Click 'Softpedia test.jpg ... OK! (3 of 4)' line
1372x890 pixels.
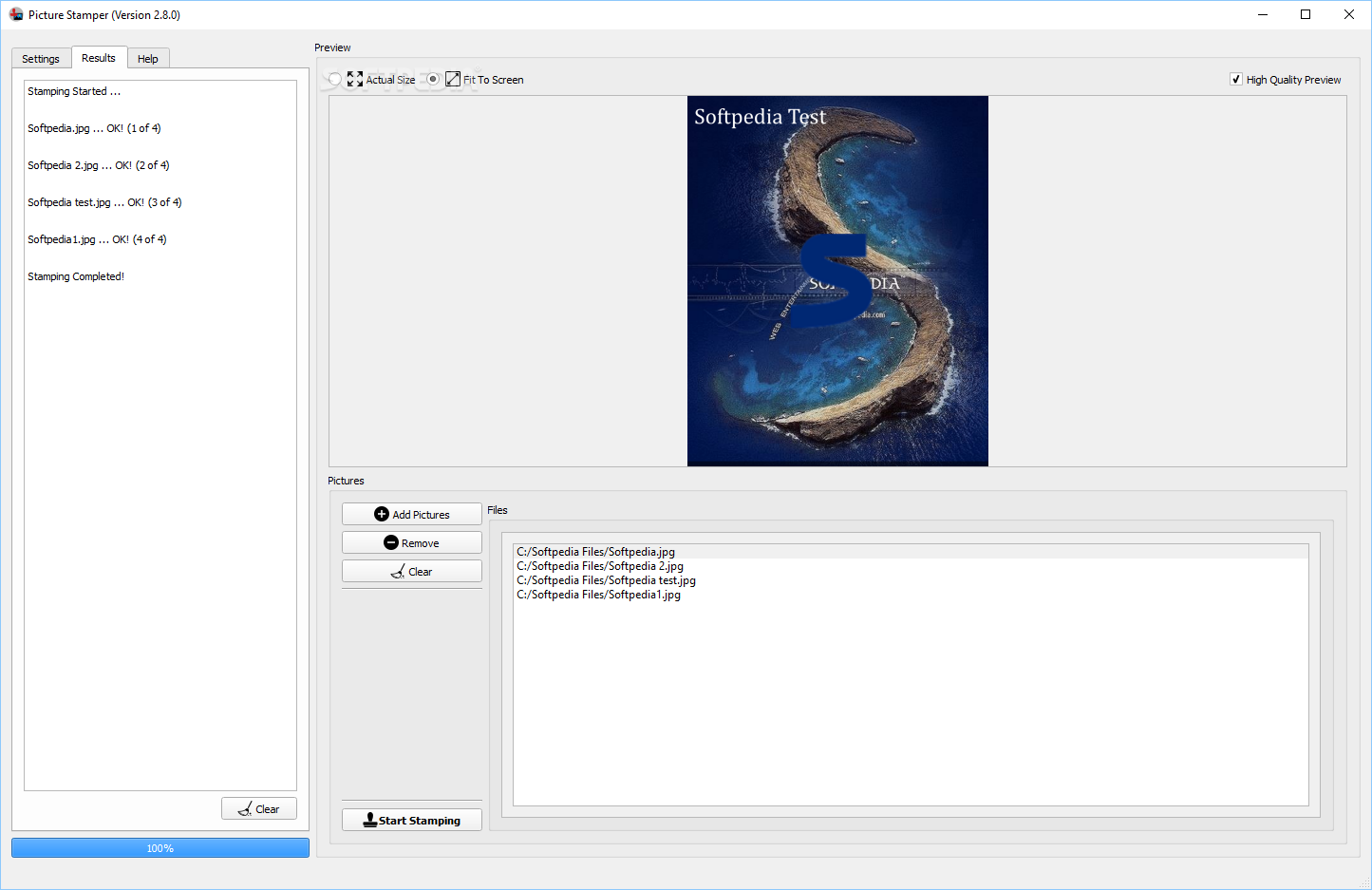104,202
